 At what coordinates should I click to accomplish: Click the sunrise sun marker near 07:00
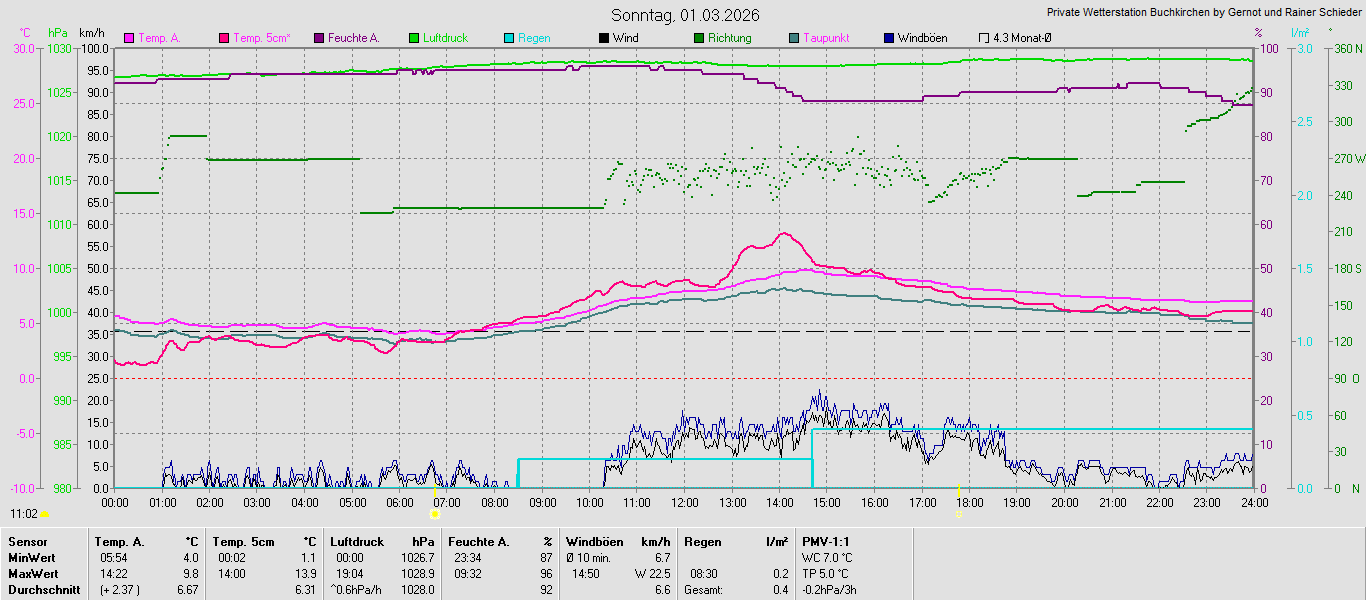pyautogui.click(x=434, y=514)
